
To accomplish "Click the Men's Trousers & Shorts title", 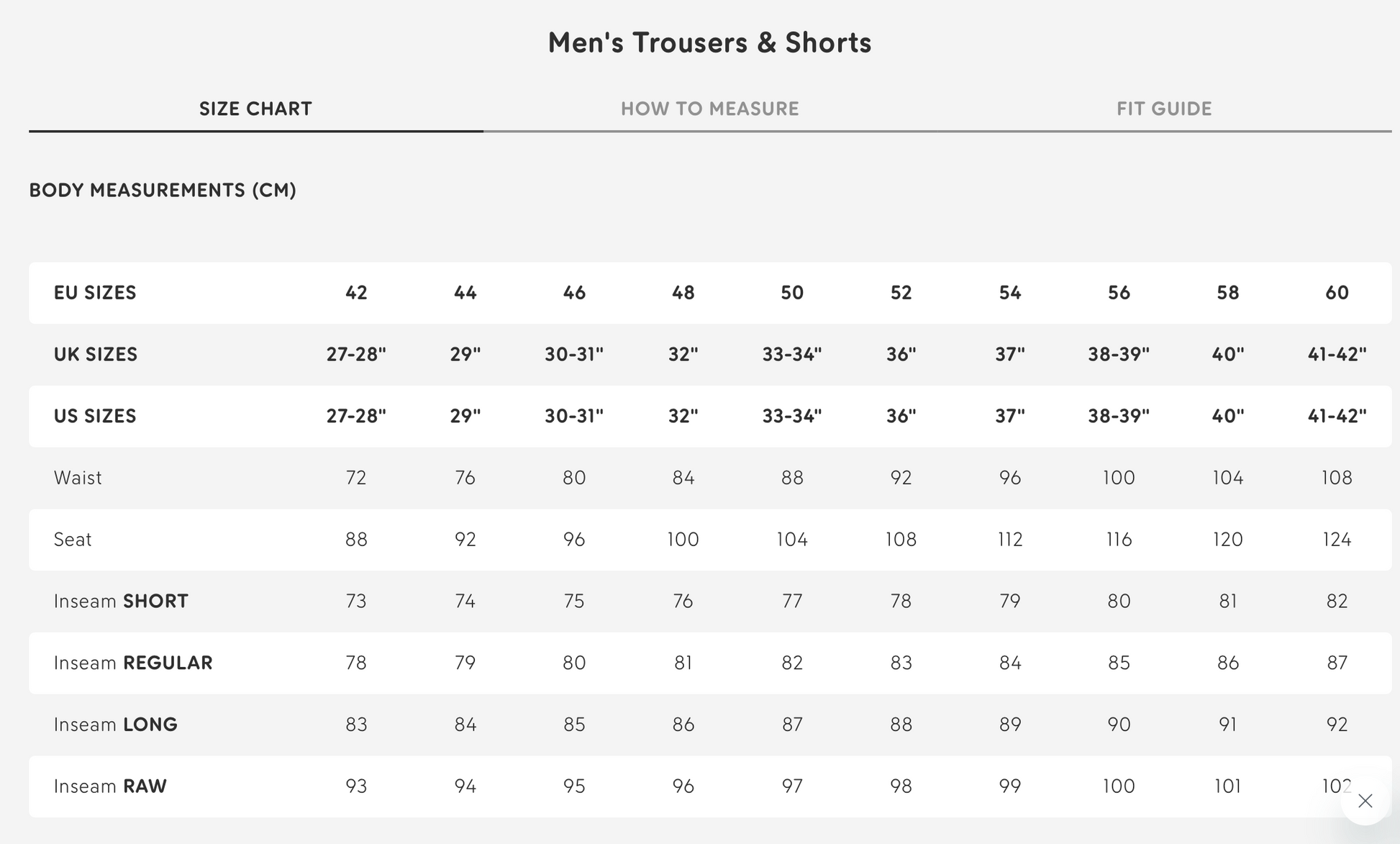I will point(709,42).
